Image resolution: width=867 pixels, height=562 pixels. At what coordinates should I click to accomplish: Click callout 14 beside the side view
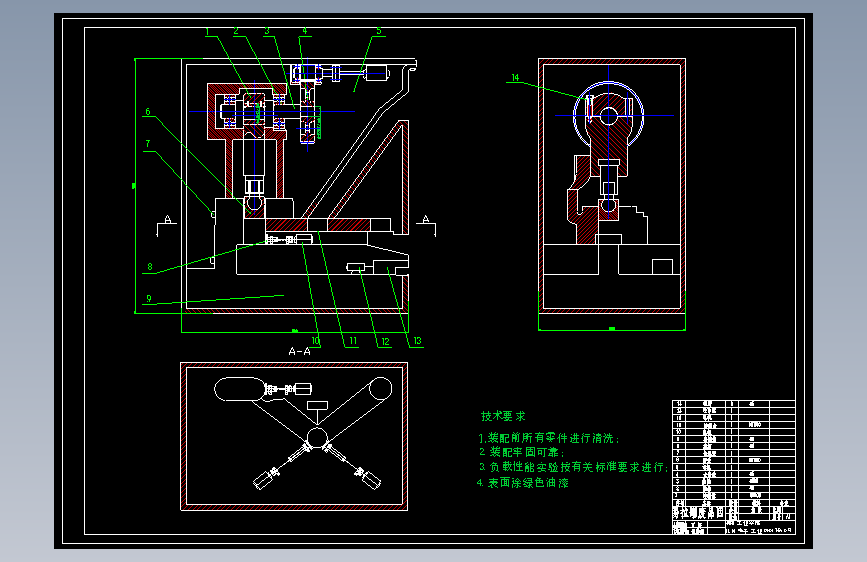pos(515,78)
